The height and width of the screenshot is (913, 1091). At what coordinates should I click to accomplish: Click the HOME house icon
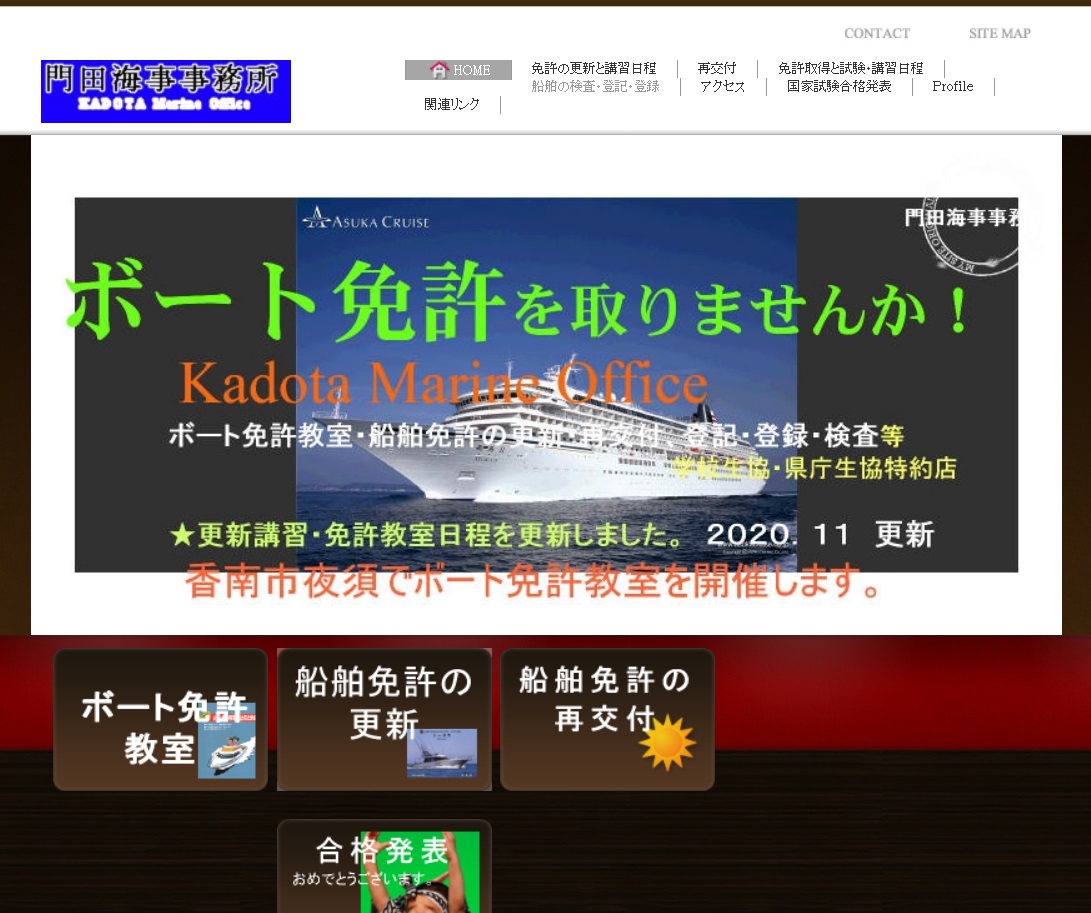tap(438, 70)
